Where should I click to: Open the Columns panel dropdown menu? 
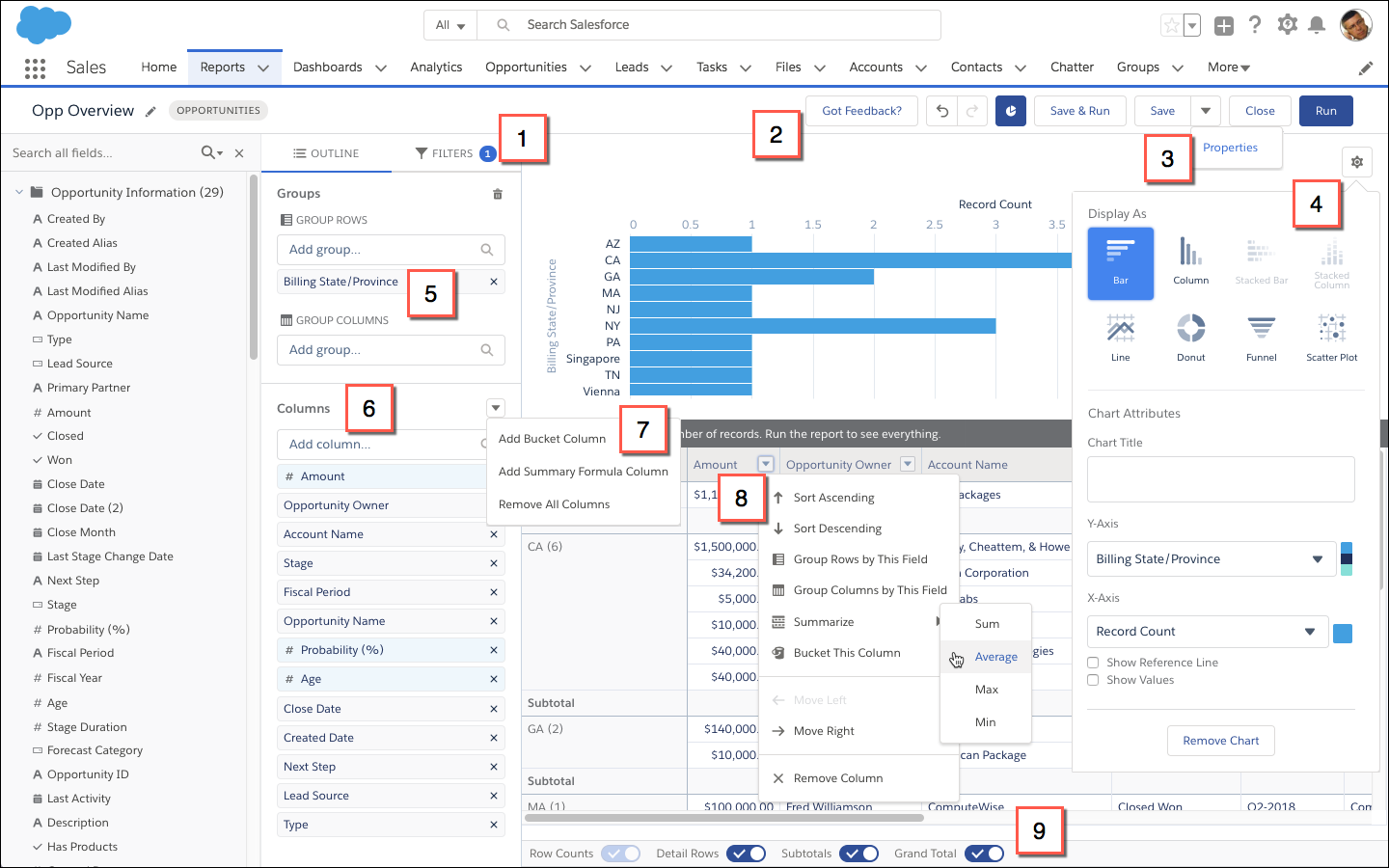(x=495, y=407)
